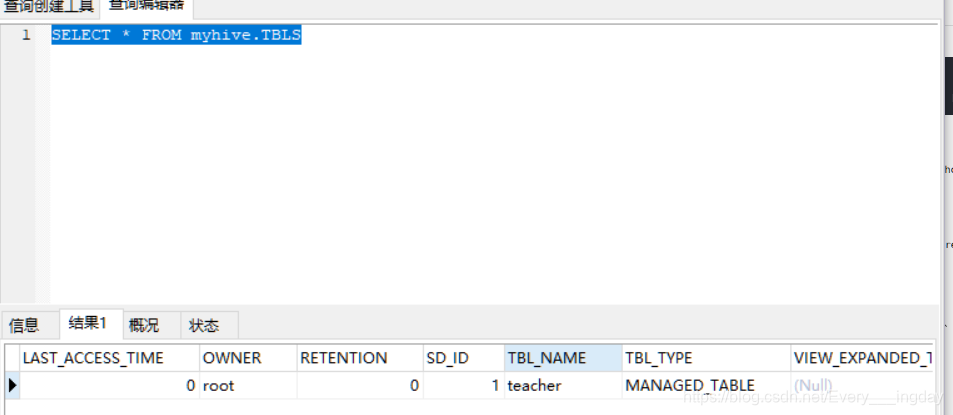Select the row indicator arrow of the teacher row
953x415 pixels.
coord(12,385)
